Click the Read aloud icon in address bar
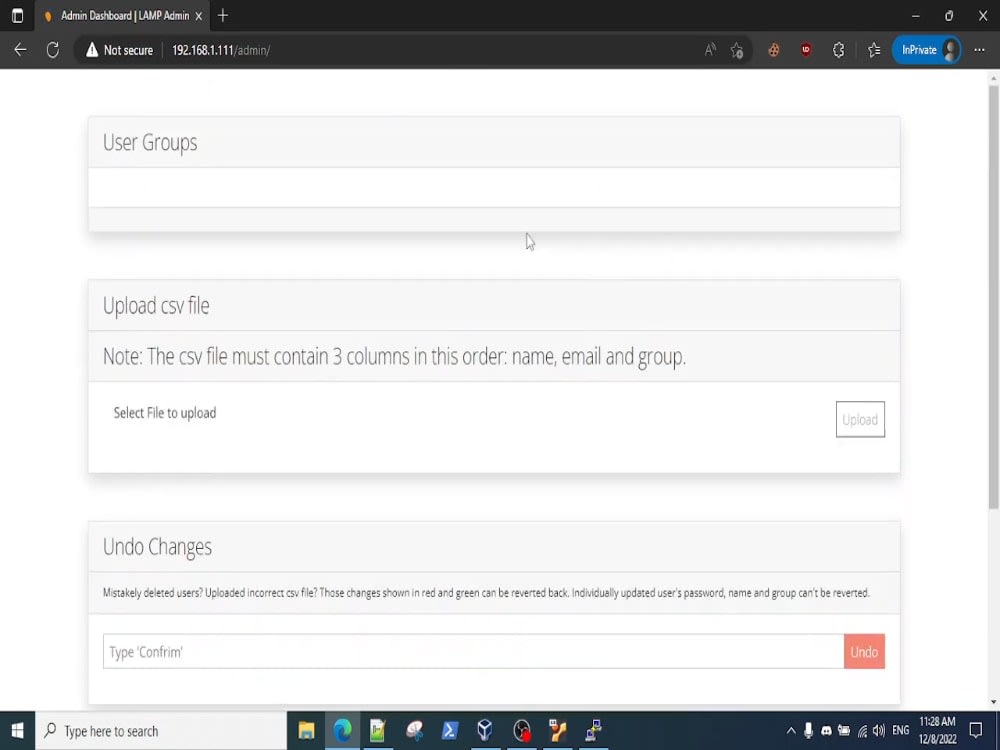 point(712,49)
